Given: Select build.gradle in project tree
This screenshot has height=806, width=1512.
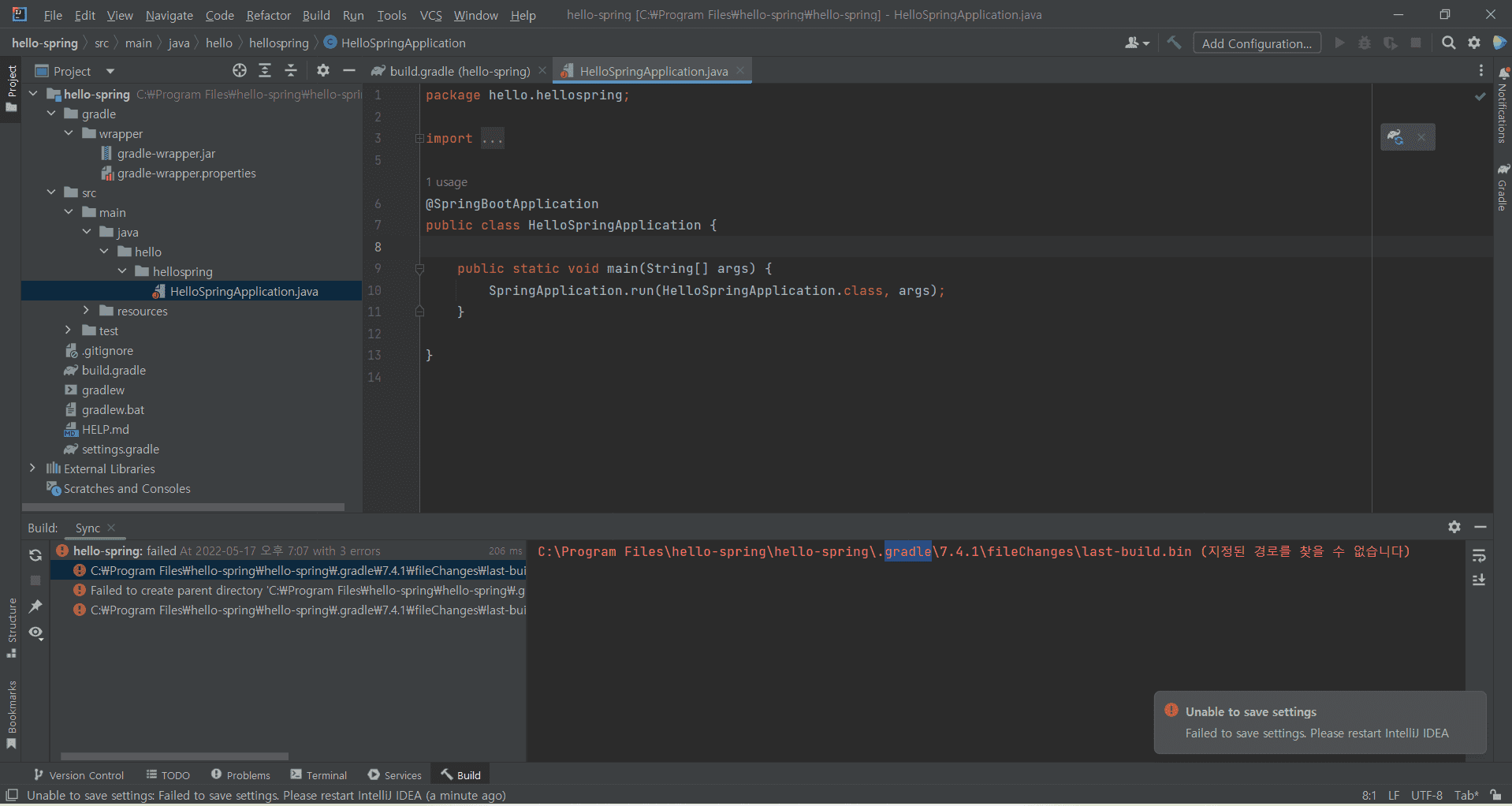Looking at the screenshot, I should click(x=114, y=370).
